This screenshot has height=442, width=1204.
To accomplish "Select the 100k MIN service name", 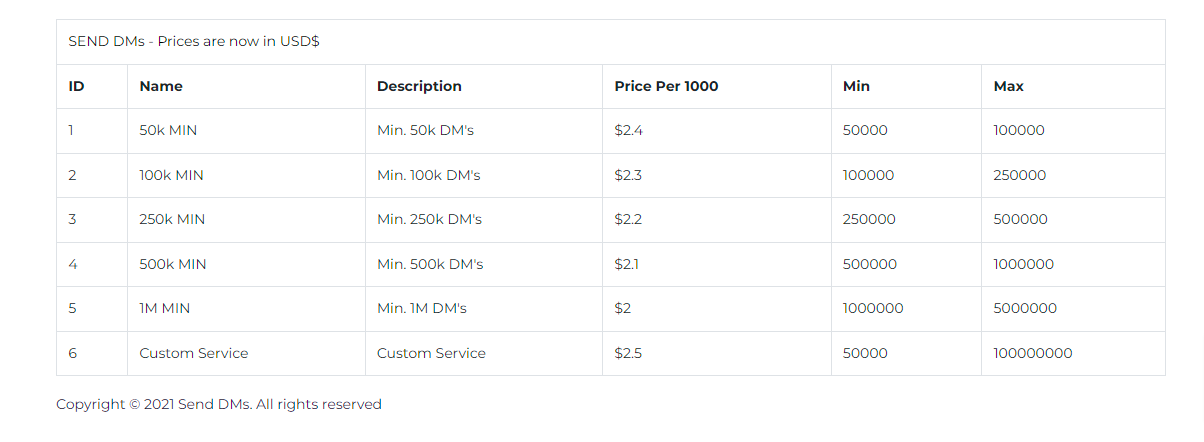I will click(171, 175).
